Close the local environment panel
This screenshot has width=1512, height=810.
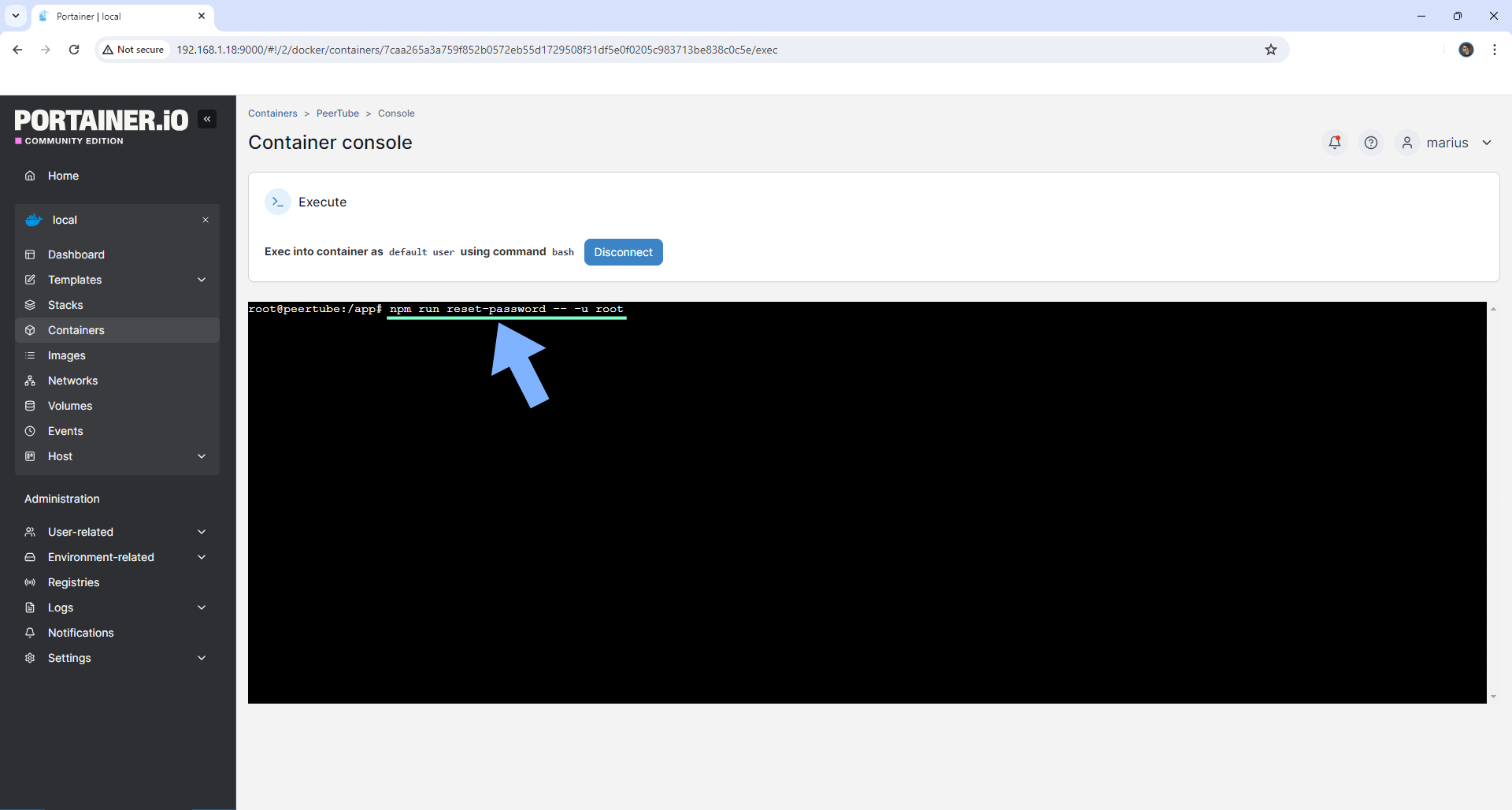(x=206, y=220)
